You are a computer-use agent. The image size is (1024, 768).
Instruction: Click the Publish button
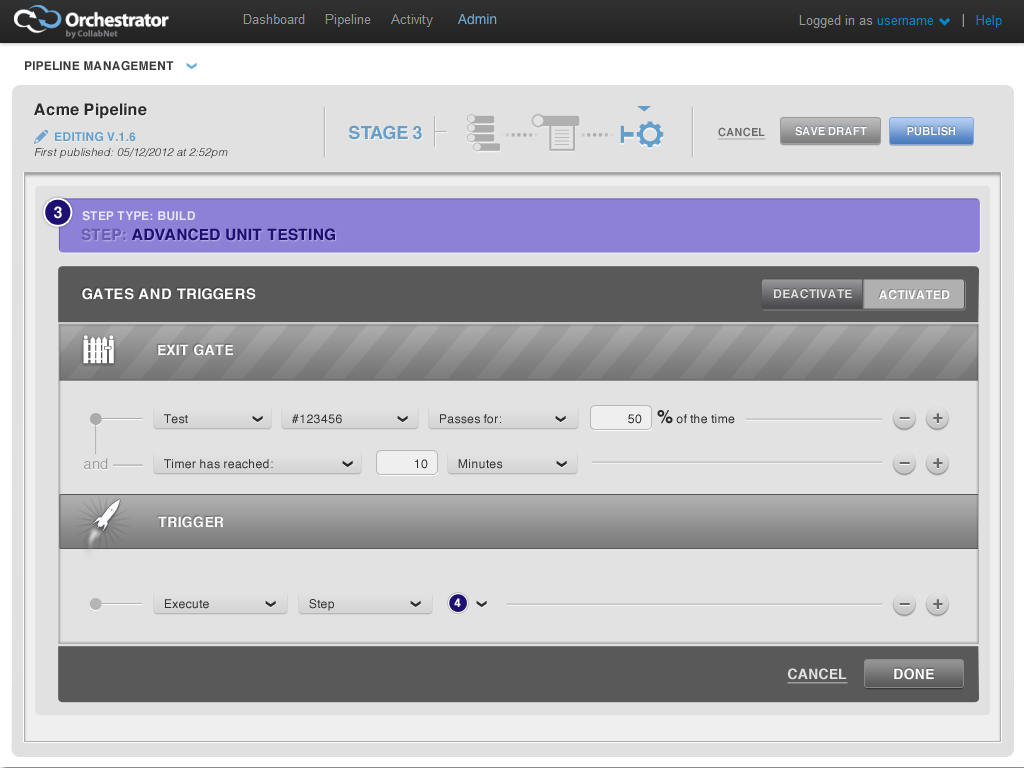(931, 131)
